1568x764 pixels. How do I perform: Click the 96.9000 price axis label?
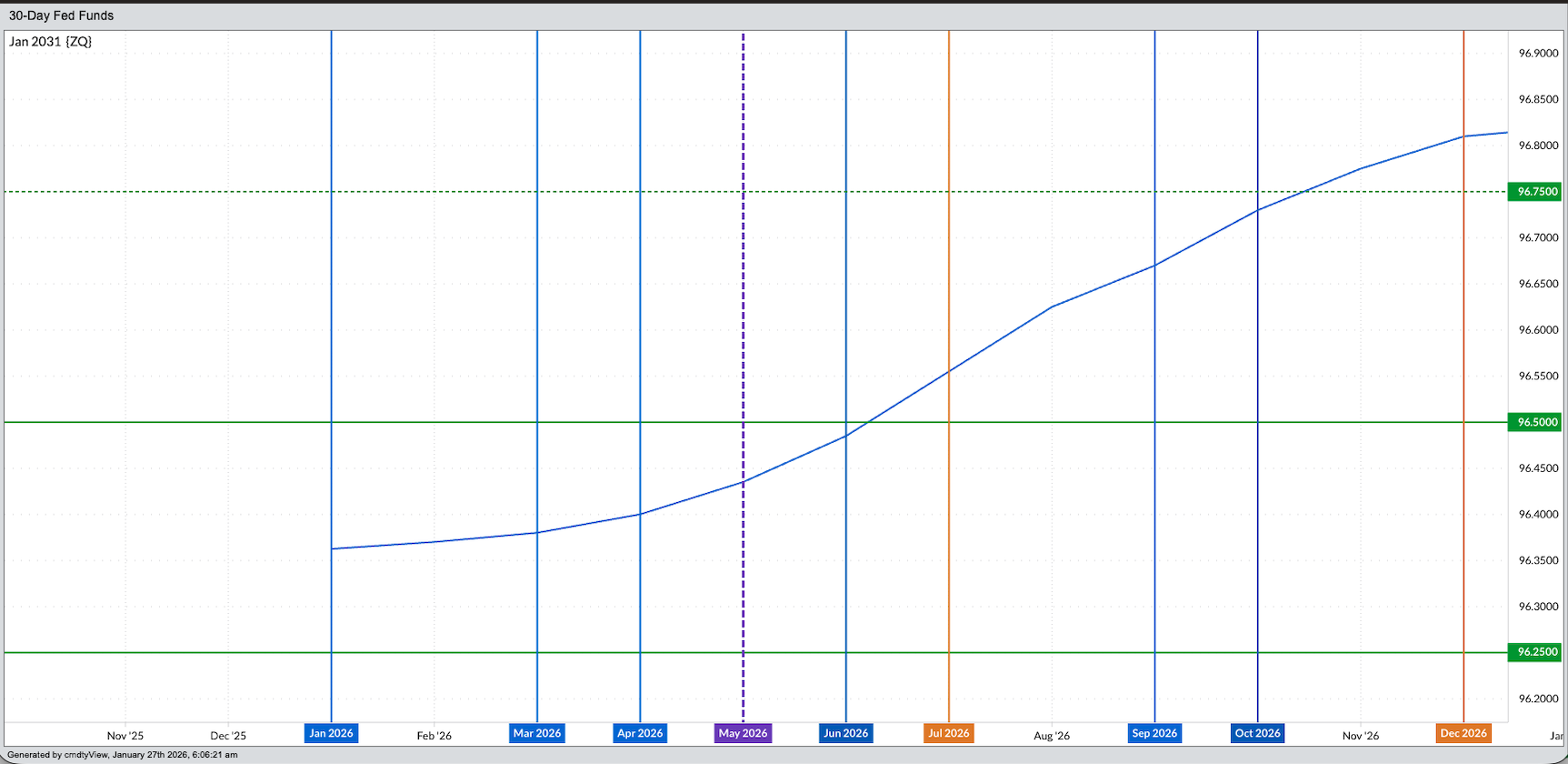click(1538, 54)
